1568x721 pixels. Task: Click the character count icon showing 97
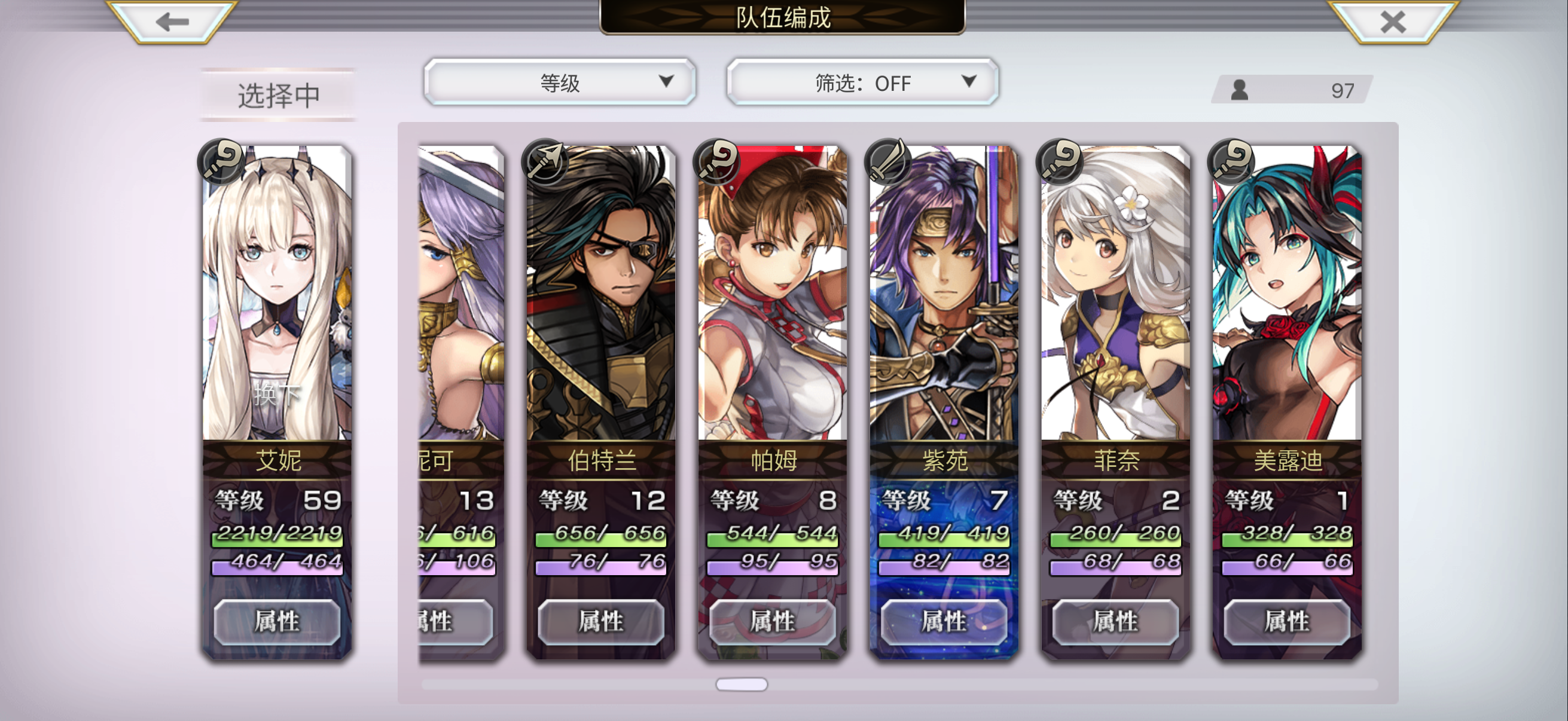pos(1239,90)
